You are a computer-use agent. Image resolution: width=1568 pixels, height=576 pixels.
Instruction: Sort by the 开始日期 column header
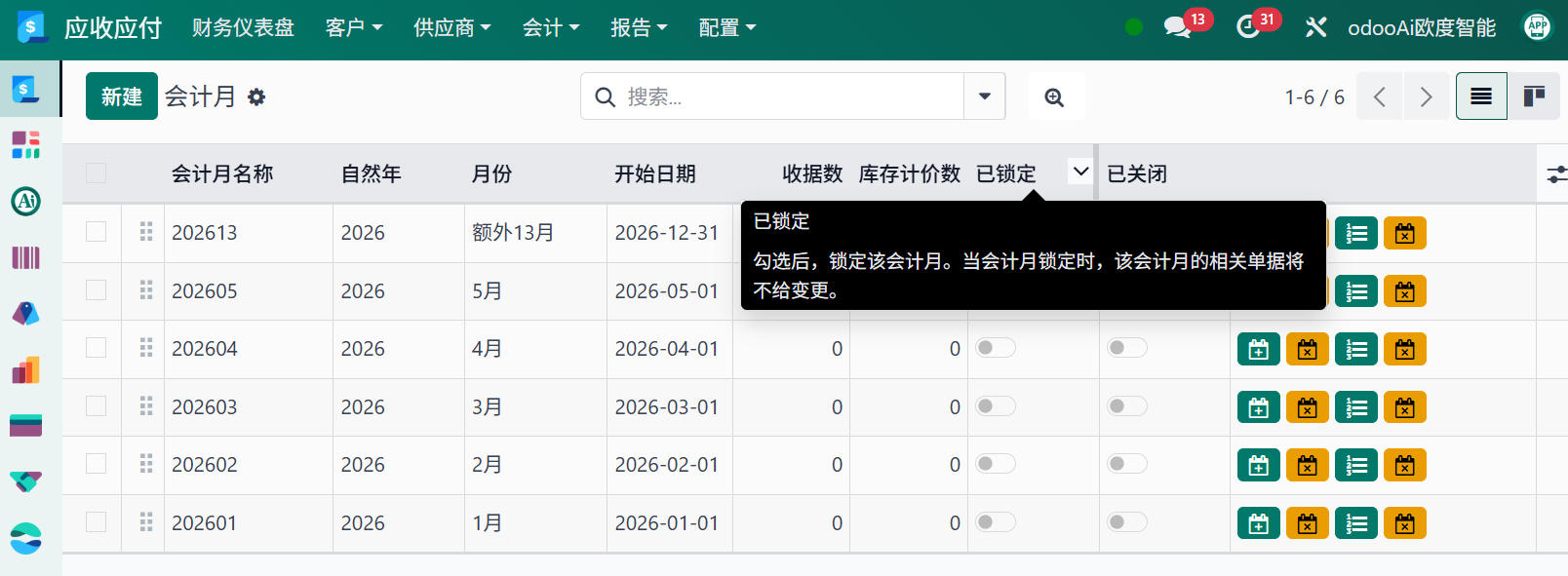coord(655,173)
